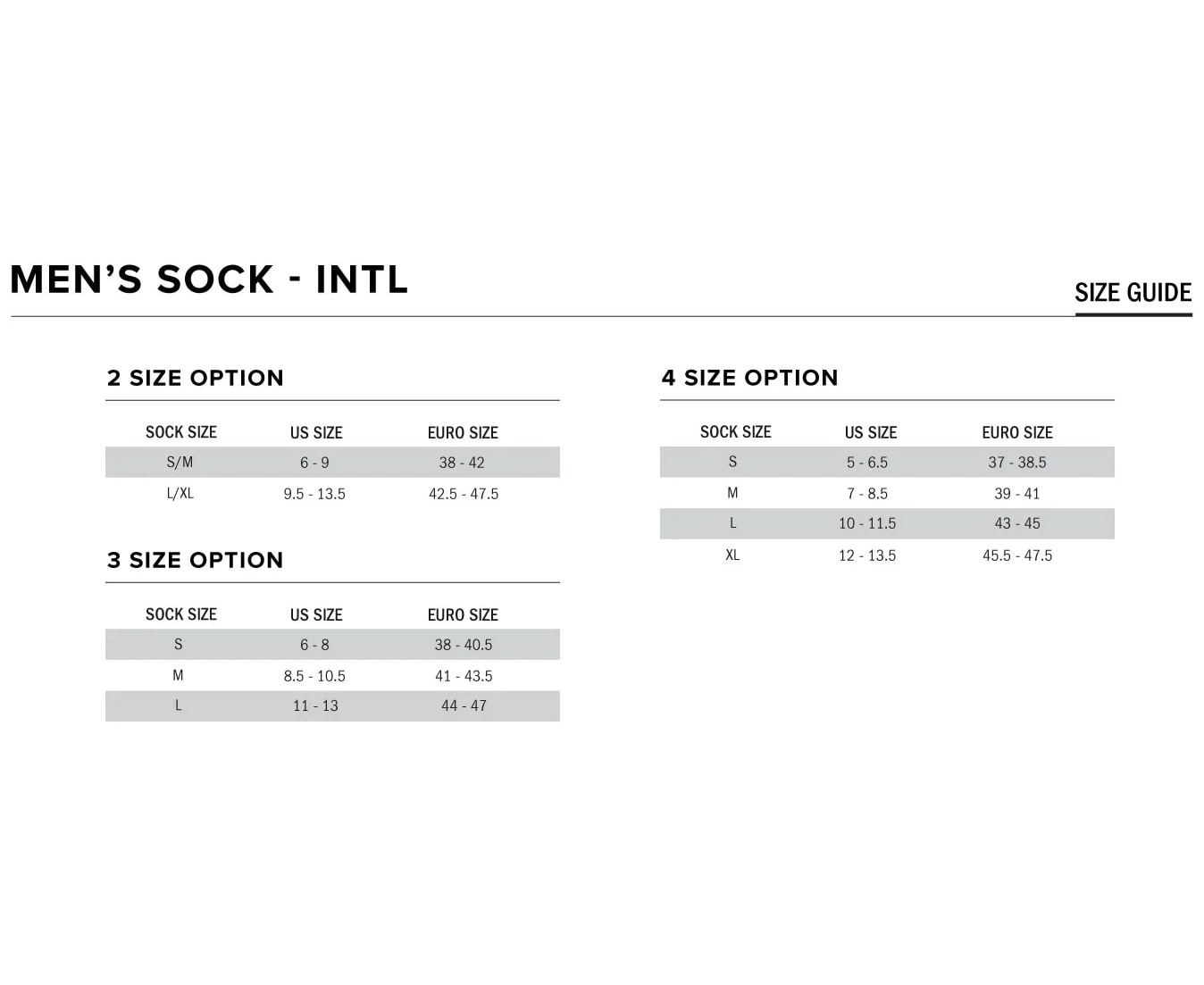The width and height of the screenshot is (1204, 985).
Task: Click the US size 9.5 - 13.5 cell
Action: 314,494
